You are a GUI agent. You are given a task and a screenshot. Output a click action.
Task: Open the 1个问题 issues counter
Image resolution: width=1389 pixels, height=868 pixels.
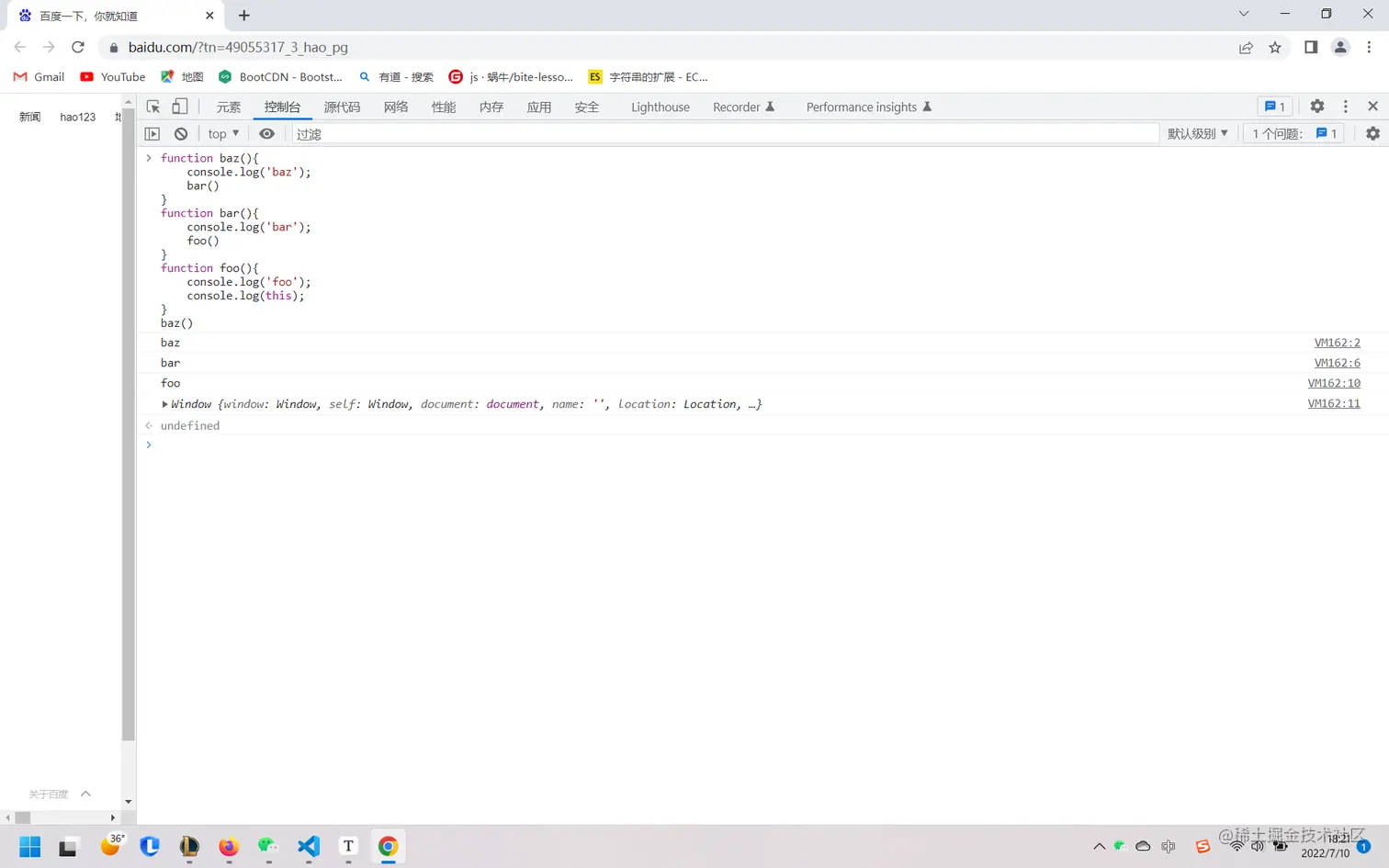pyautogui.click(x=1293, y=134)
